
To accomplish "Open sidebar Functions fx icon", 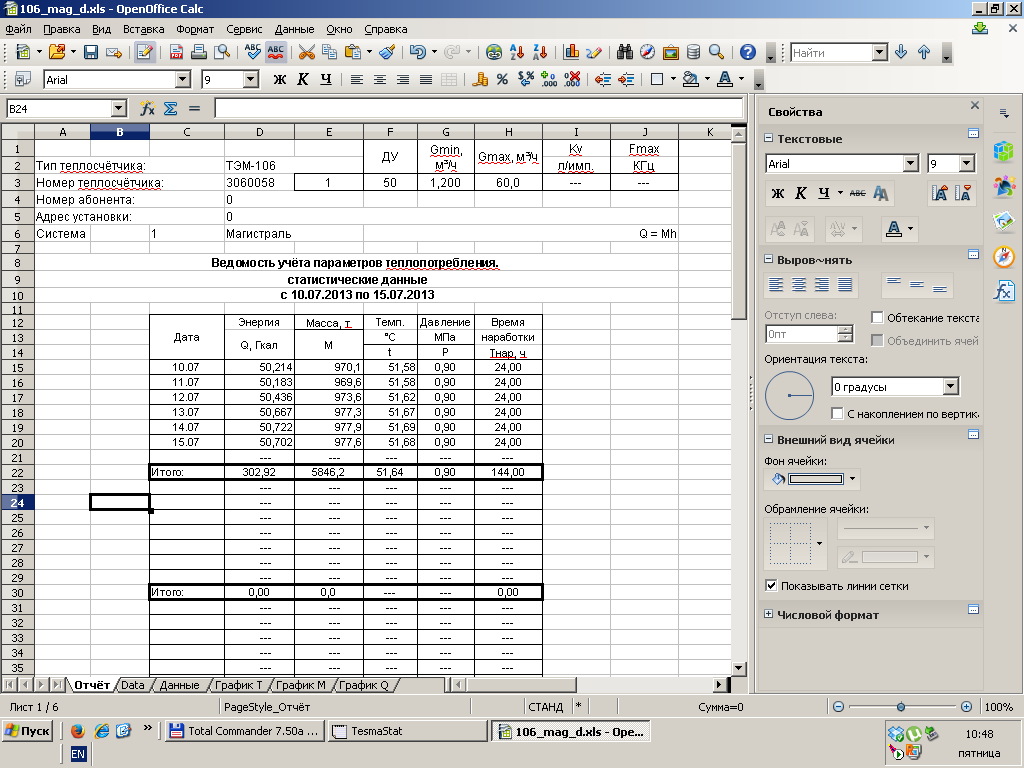I will click(x=1004, y=291).
